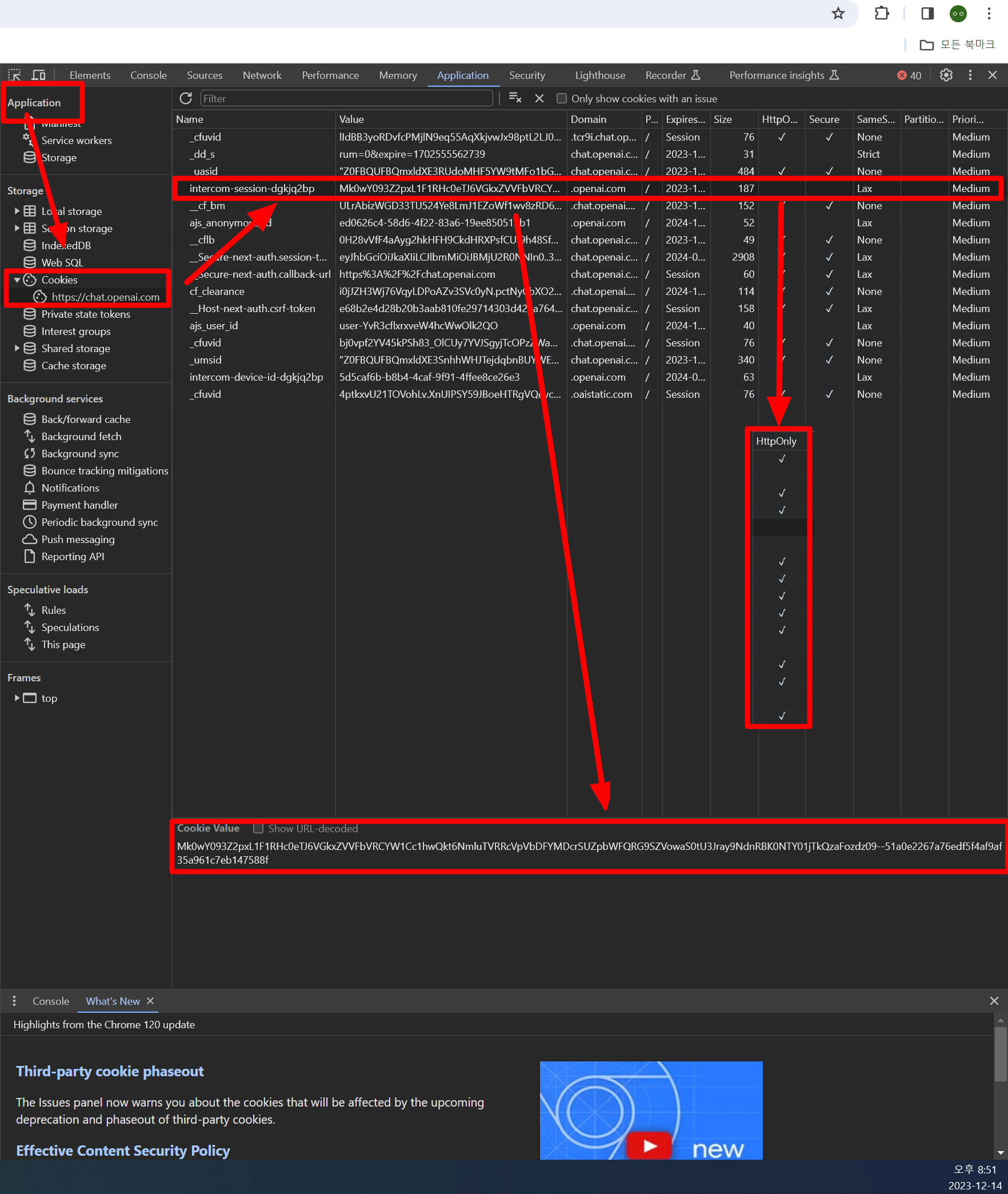Click the cookie Filter input field
The height and width of the screenshot is (1194, 1008).
pos(346,98)
